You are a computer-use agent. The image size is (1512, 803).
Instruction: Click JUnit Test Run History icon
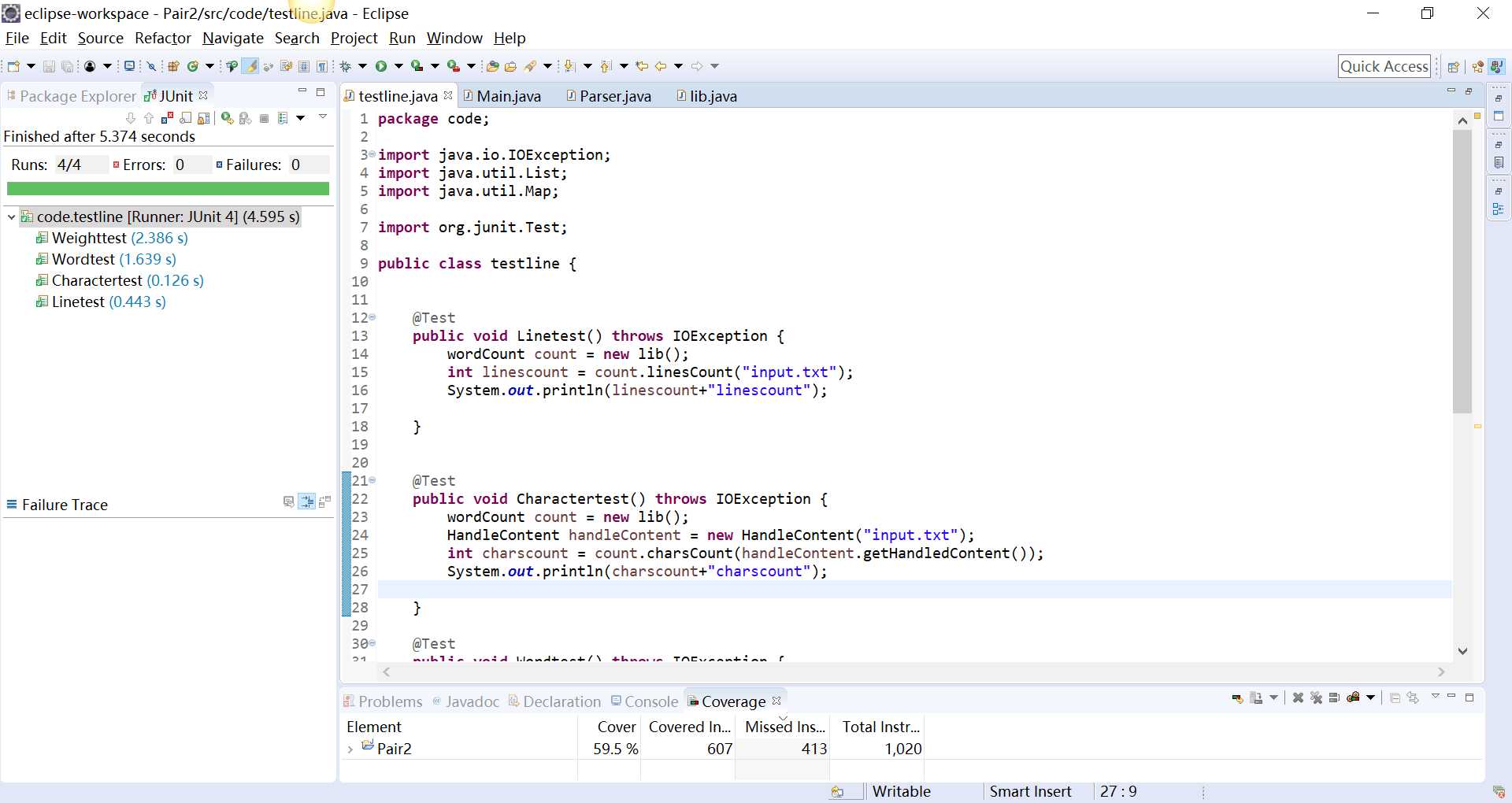tap(283, 118)
